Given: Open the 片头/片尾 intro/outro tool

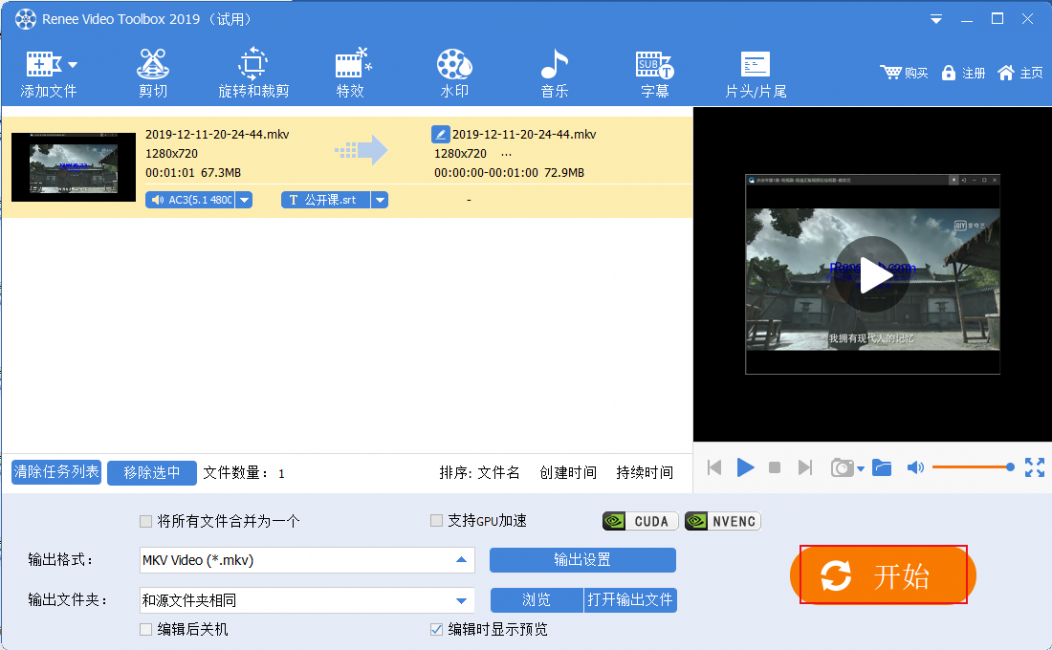Looking at the screenshot, I should [755, 74].
